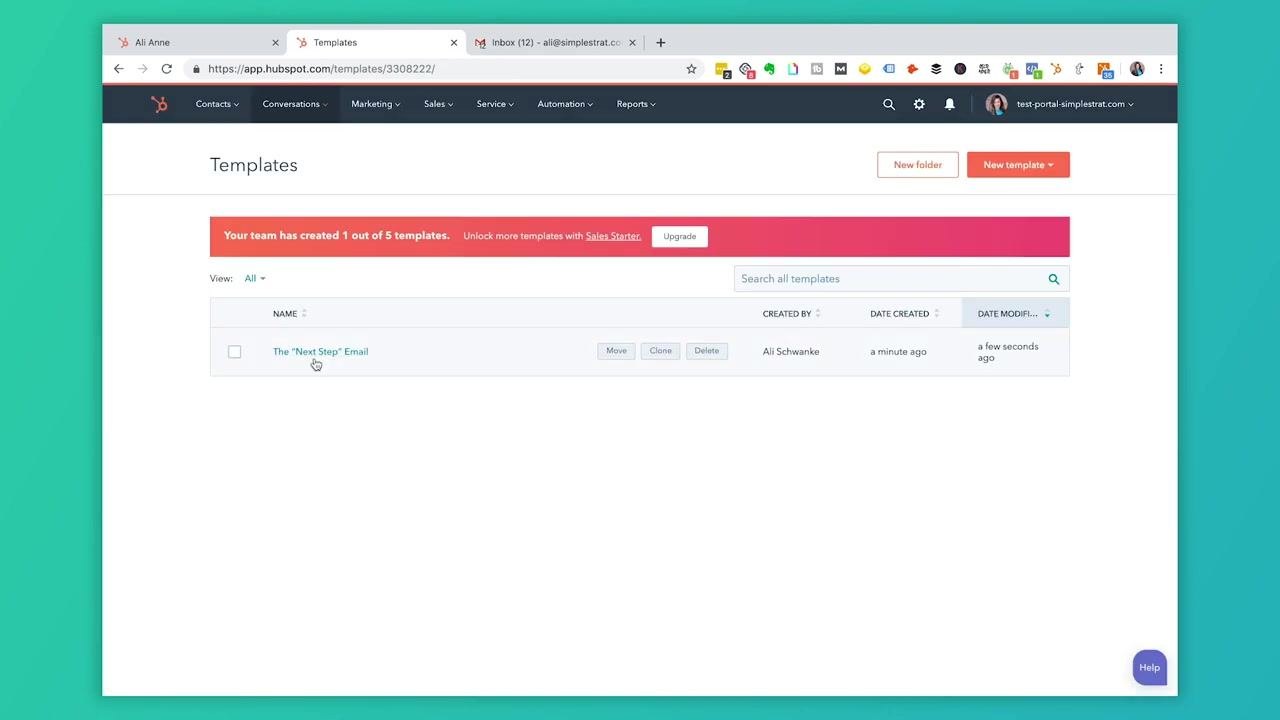Click the Upgrade button in banner
Viewport: 1280px width, 720px height.
[680, 237]
